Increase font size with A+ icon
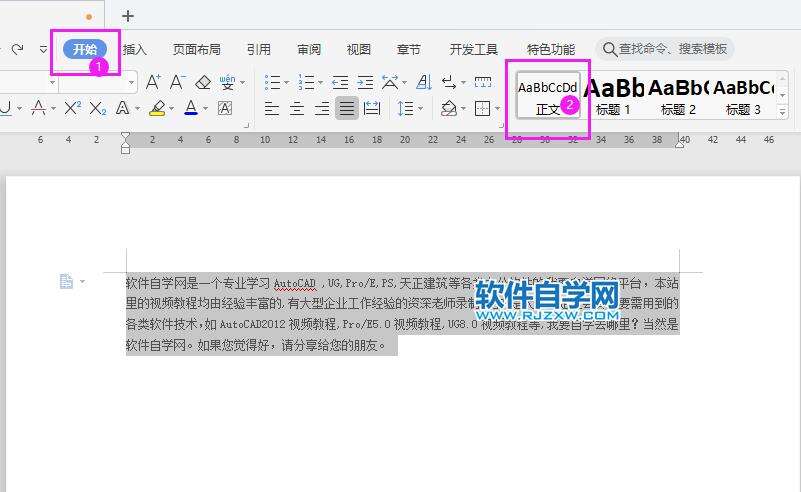The height and width of the screenshot is (492, 801). pyautogui.click(x=153, y=82)
